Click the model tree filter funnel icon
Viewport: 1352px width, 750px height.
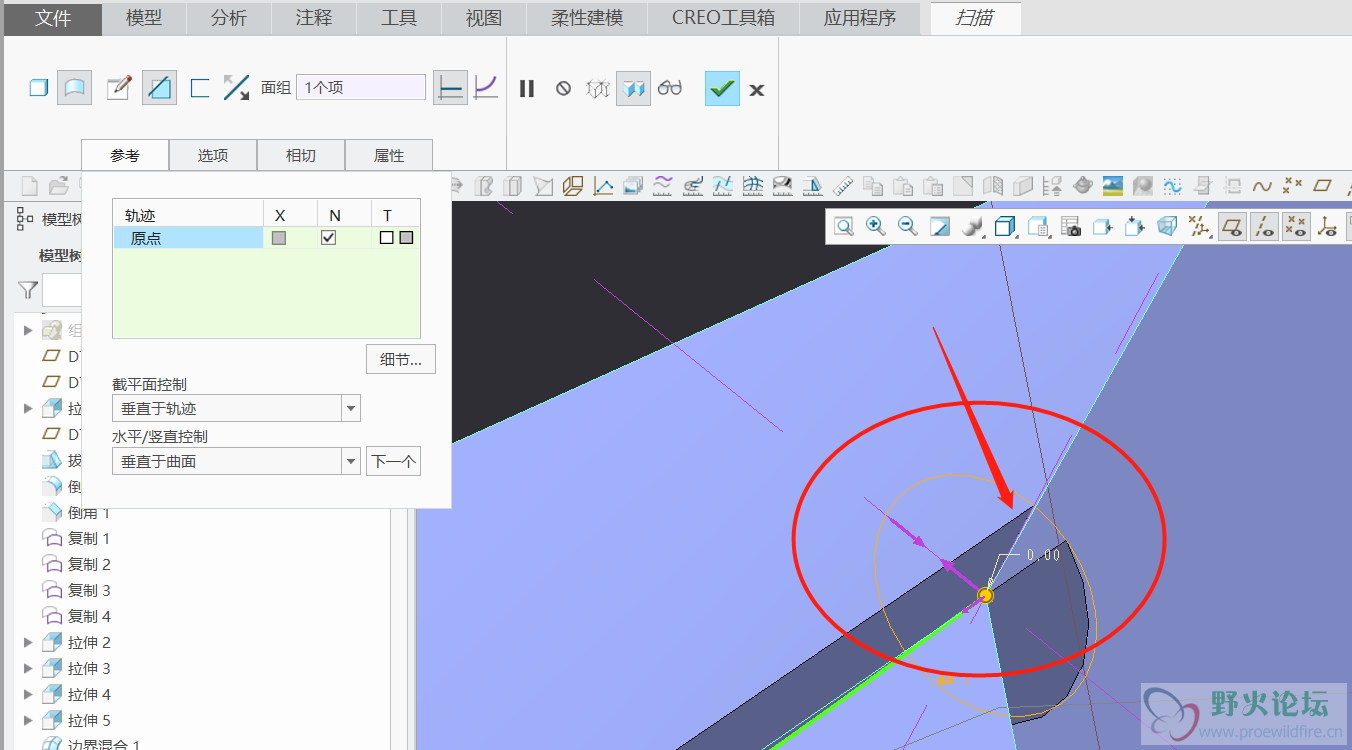(28, 290)
